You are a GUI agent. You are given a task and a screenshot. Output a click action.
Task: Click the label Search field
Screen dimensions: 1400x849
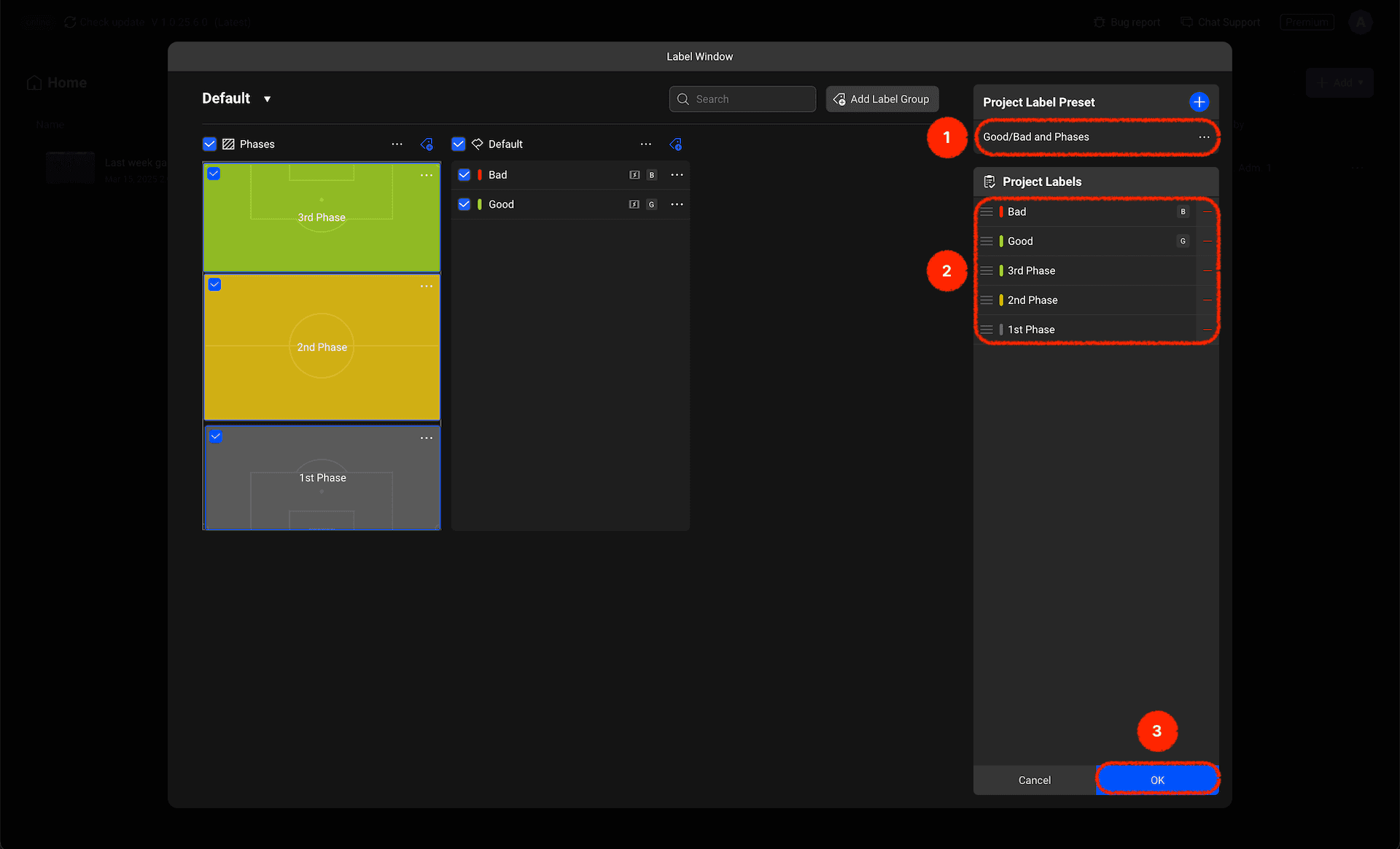click(742, 99)
